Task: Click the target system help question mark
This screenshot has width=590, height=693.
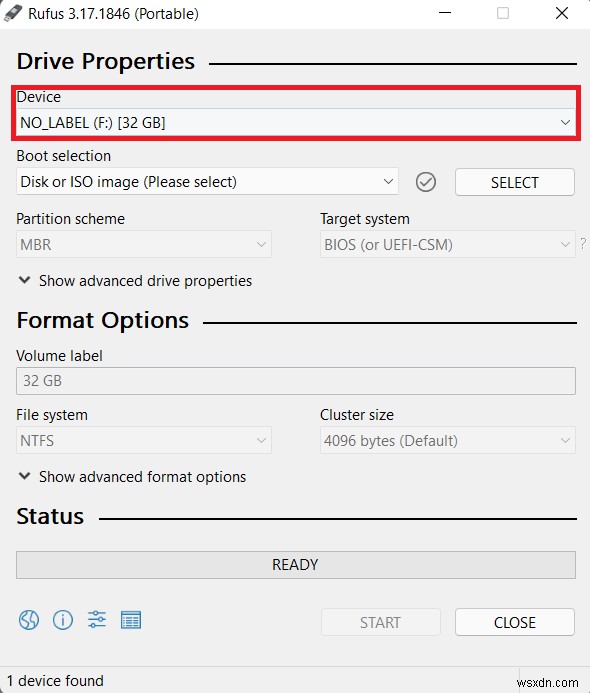Action: (x=583, y=244)
